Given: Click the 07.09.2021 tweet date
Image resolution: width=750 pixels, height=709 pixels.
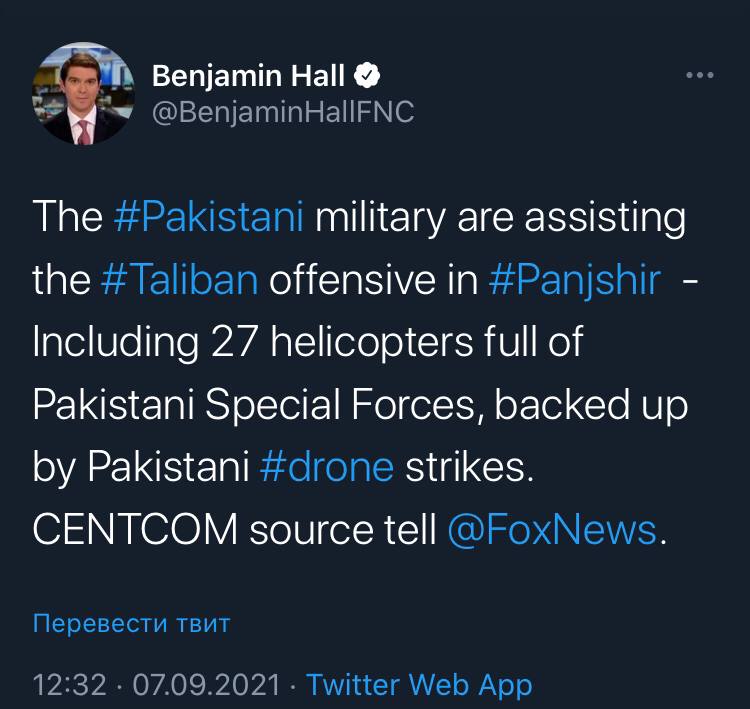Looking at the screenshot, I should click(206, 685).
